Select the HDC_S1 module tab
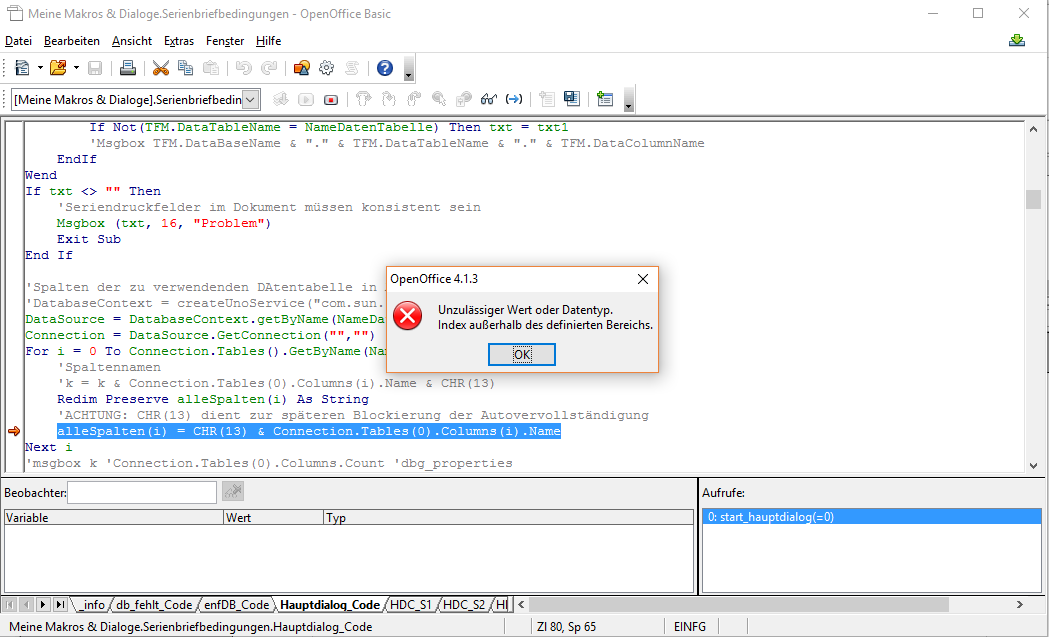1049x637 pixels. pyautogui.click(x=410, y=605)
